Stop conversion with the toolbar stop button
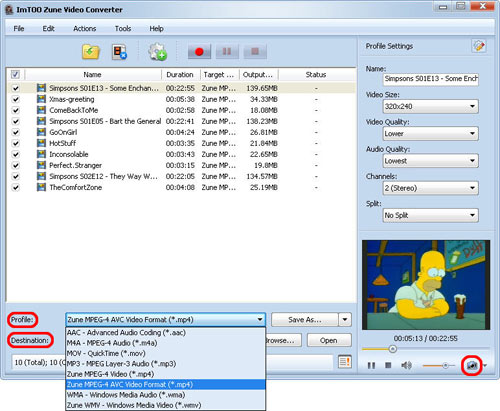Viewport: 500px width, 411px height. (x=255, y=52)
